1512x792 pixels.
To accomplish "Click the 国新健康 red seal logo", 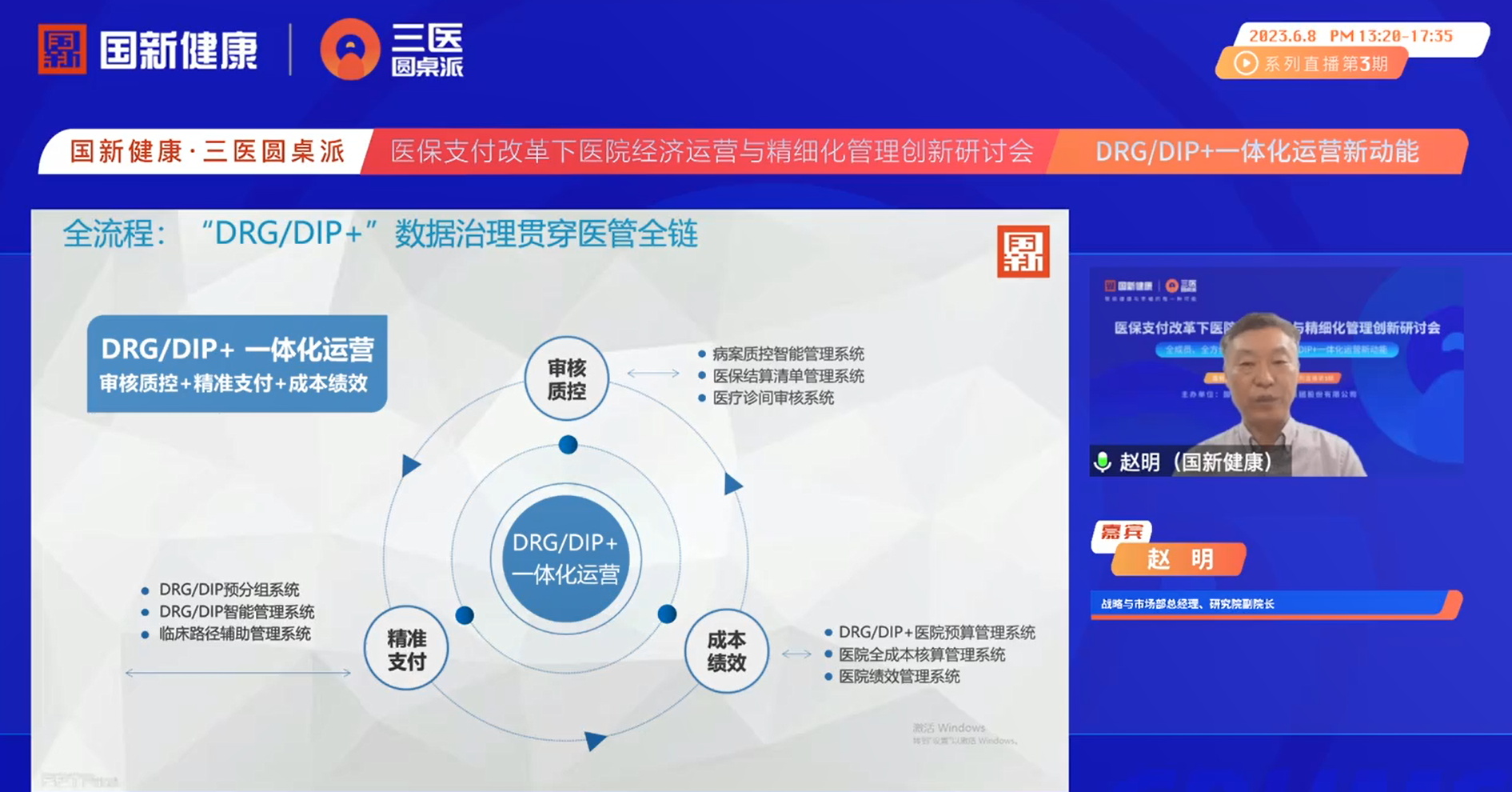I will pyautogui.click(x=62, y=50).
